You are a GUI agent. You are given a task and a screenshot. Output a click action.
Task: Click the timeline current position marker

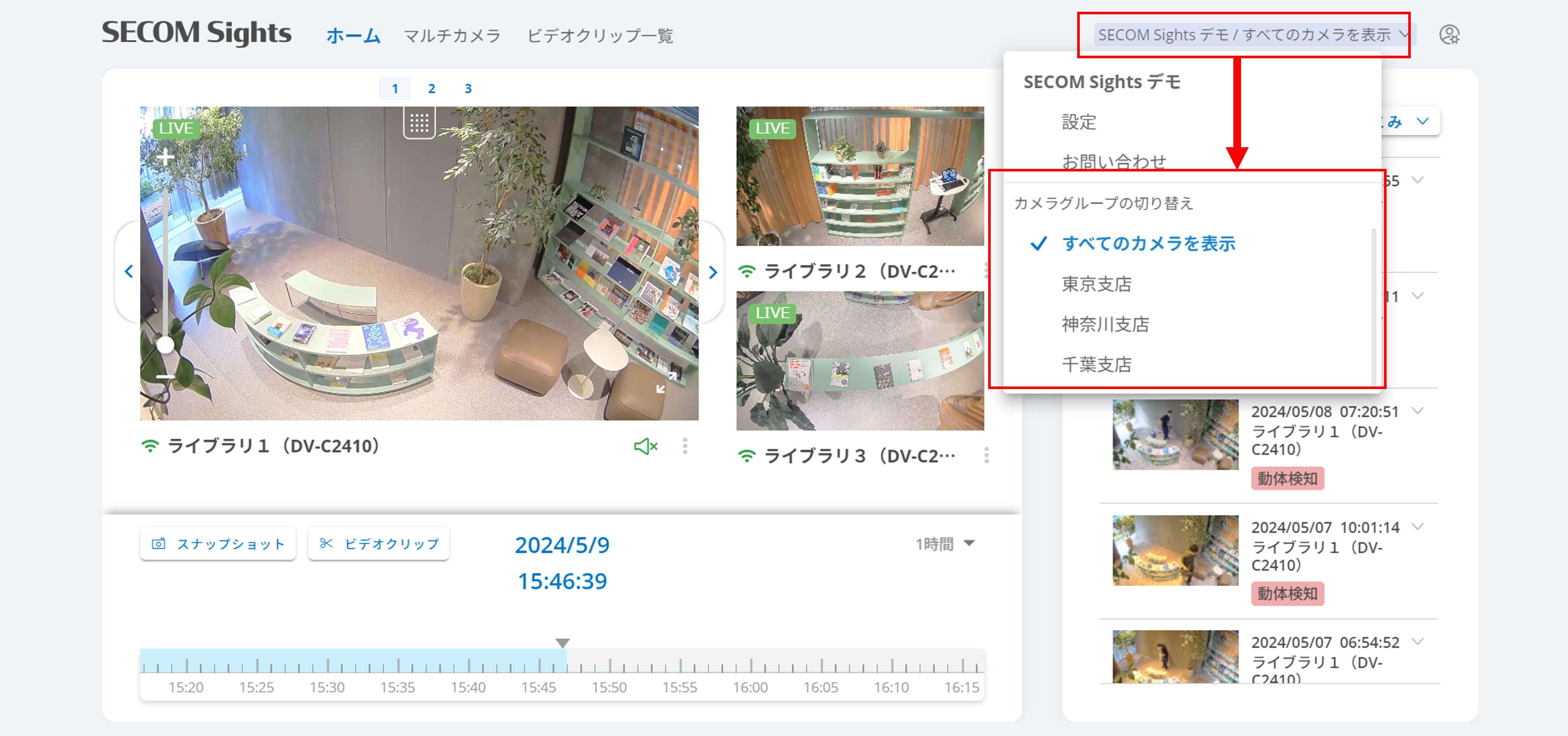(562, 643)
